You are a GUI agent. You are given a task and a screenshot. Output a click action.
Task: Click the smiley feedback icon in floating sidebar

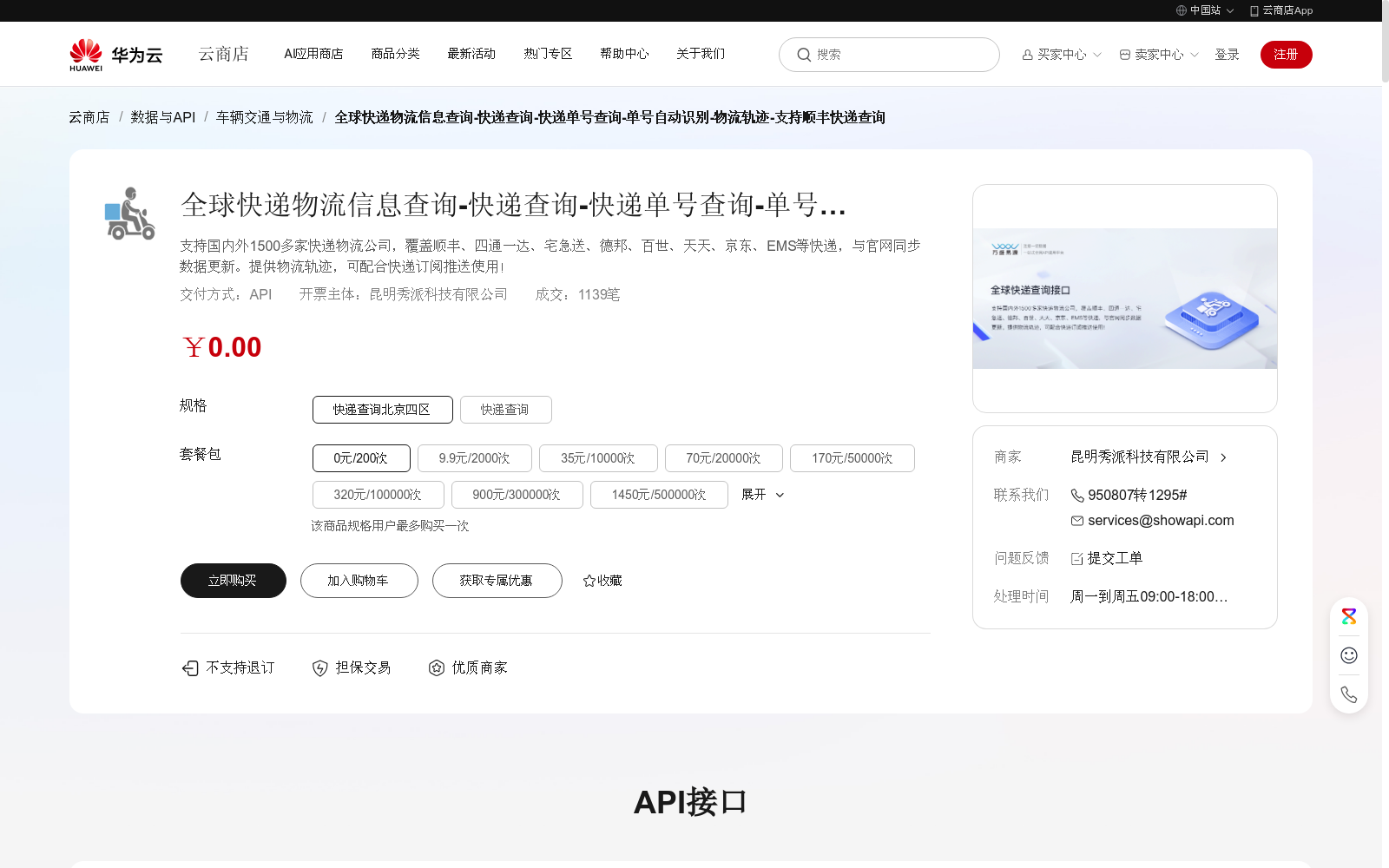click(x=1349, y=655)
